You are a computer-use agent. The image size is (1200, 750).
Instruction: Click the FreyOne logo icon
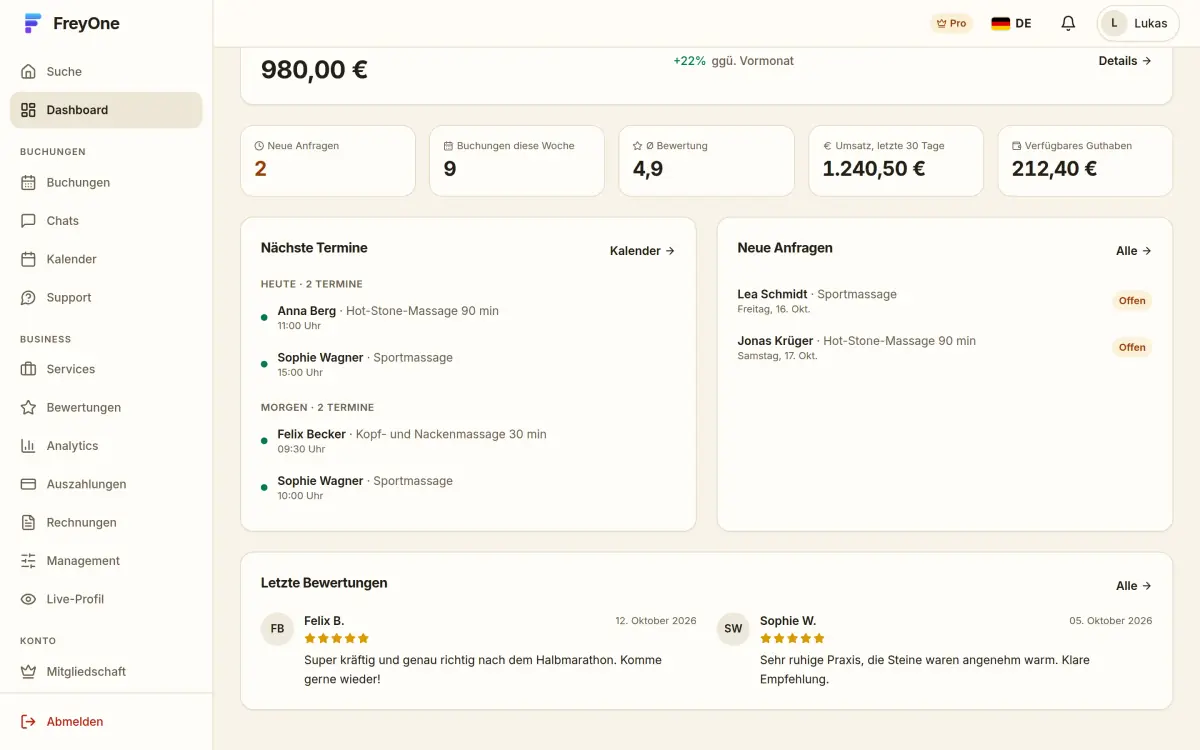(33, 24)
